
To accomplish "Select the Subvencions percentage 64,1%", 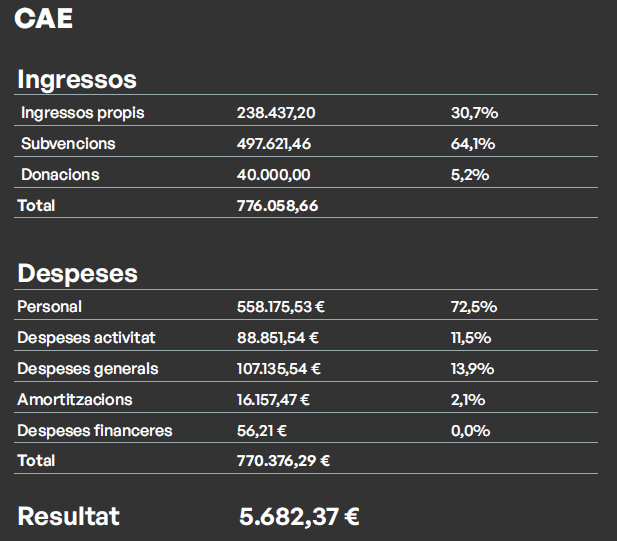I will point(473,144).
